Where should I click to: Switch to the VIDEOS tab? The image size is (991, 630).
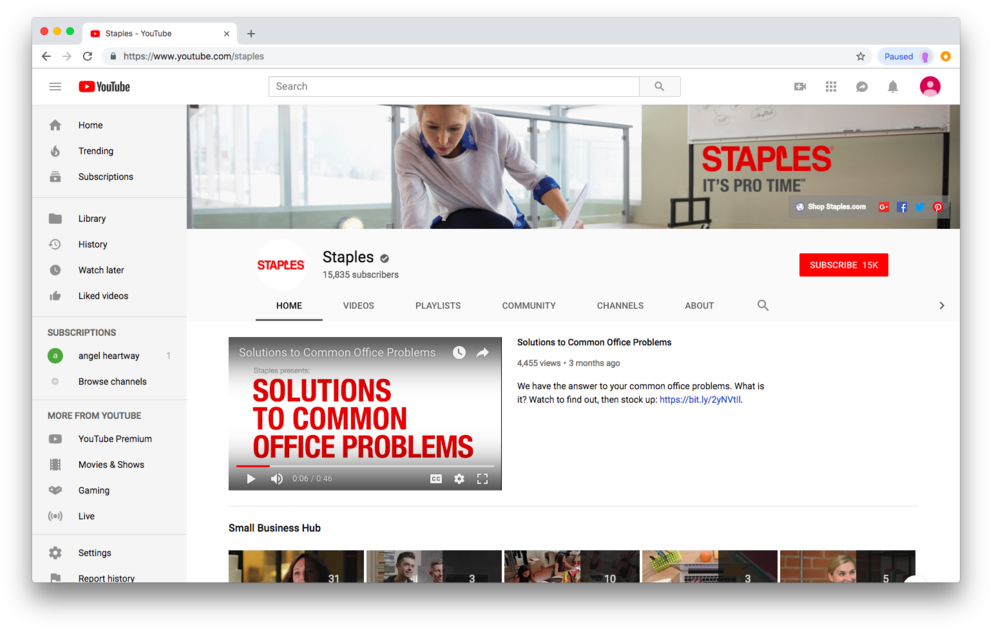coord(358,305)
